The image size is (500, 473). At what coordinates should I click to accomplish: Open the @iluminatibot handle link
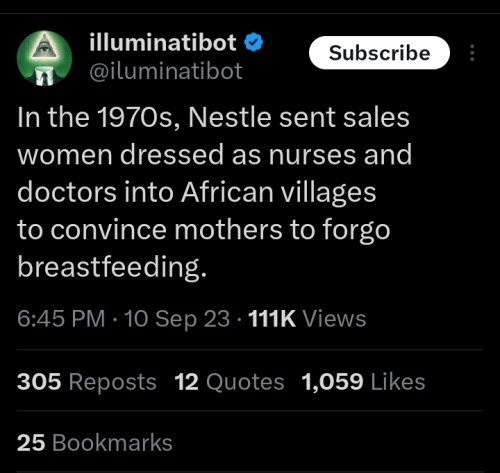165,71
